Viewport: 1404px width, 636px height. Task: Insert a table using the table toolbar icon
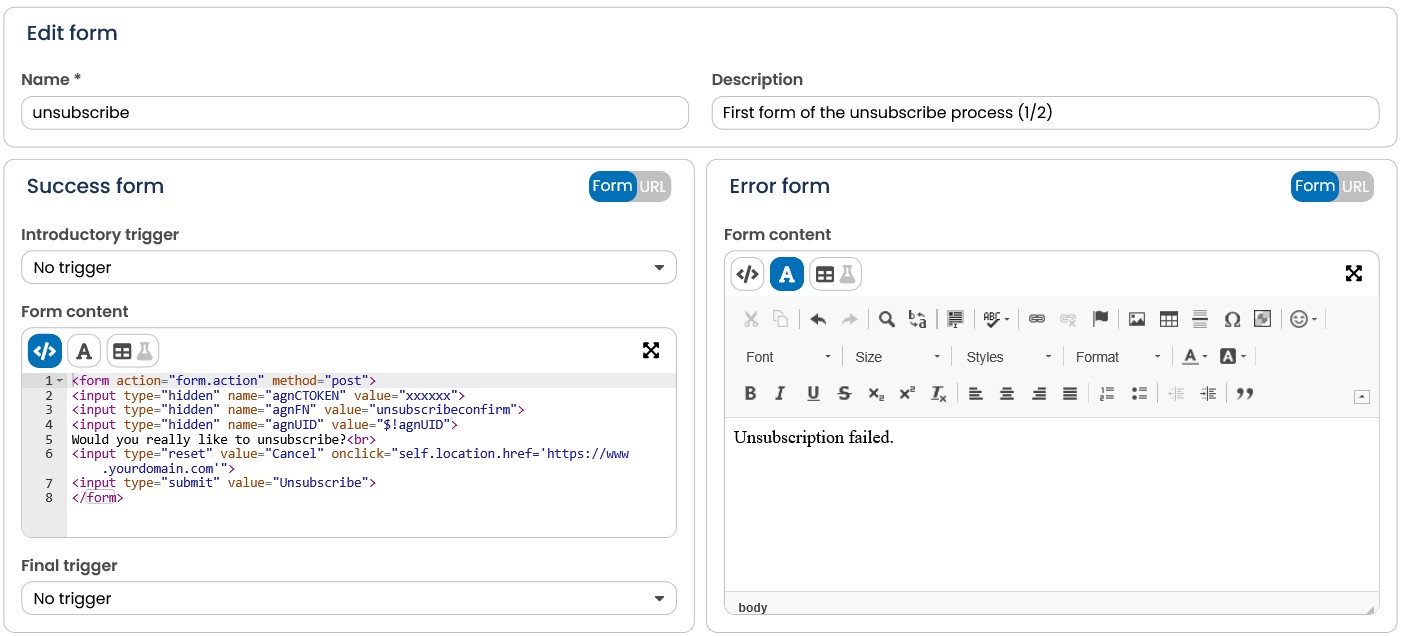[1169, 319]
